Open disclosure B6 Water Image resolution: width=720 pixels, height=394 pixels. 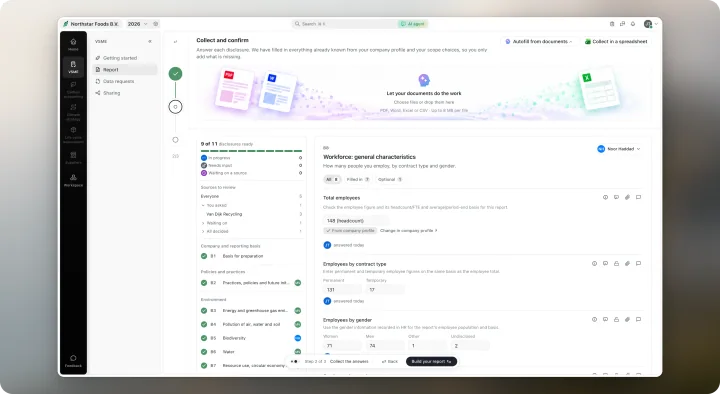251,352
